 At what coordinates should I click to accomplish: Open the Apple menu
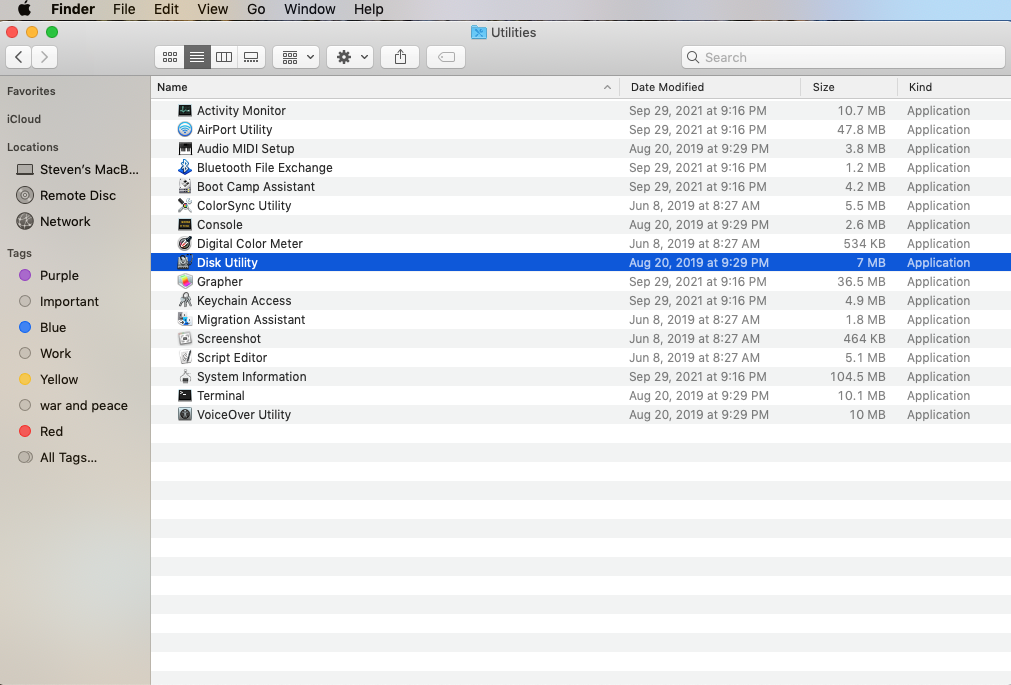coord(24,9)
